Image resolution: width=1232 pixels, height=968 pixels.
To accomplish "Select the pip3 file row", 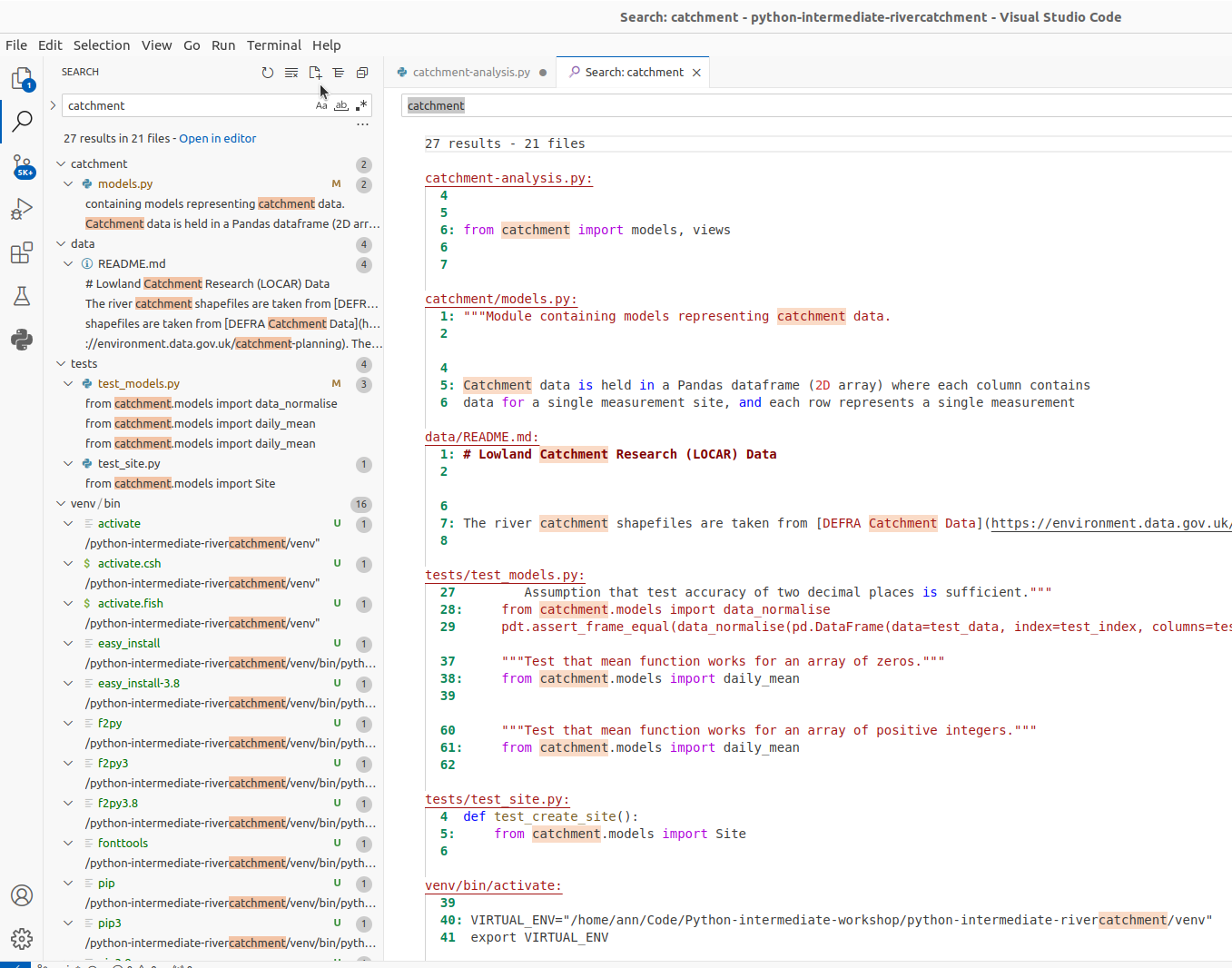I will pyautogui.click(x=213, y=923).
